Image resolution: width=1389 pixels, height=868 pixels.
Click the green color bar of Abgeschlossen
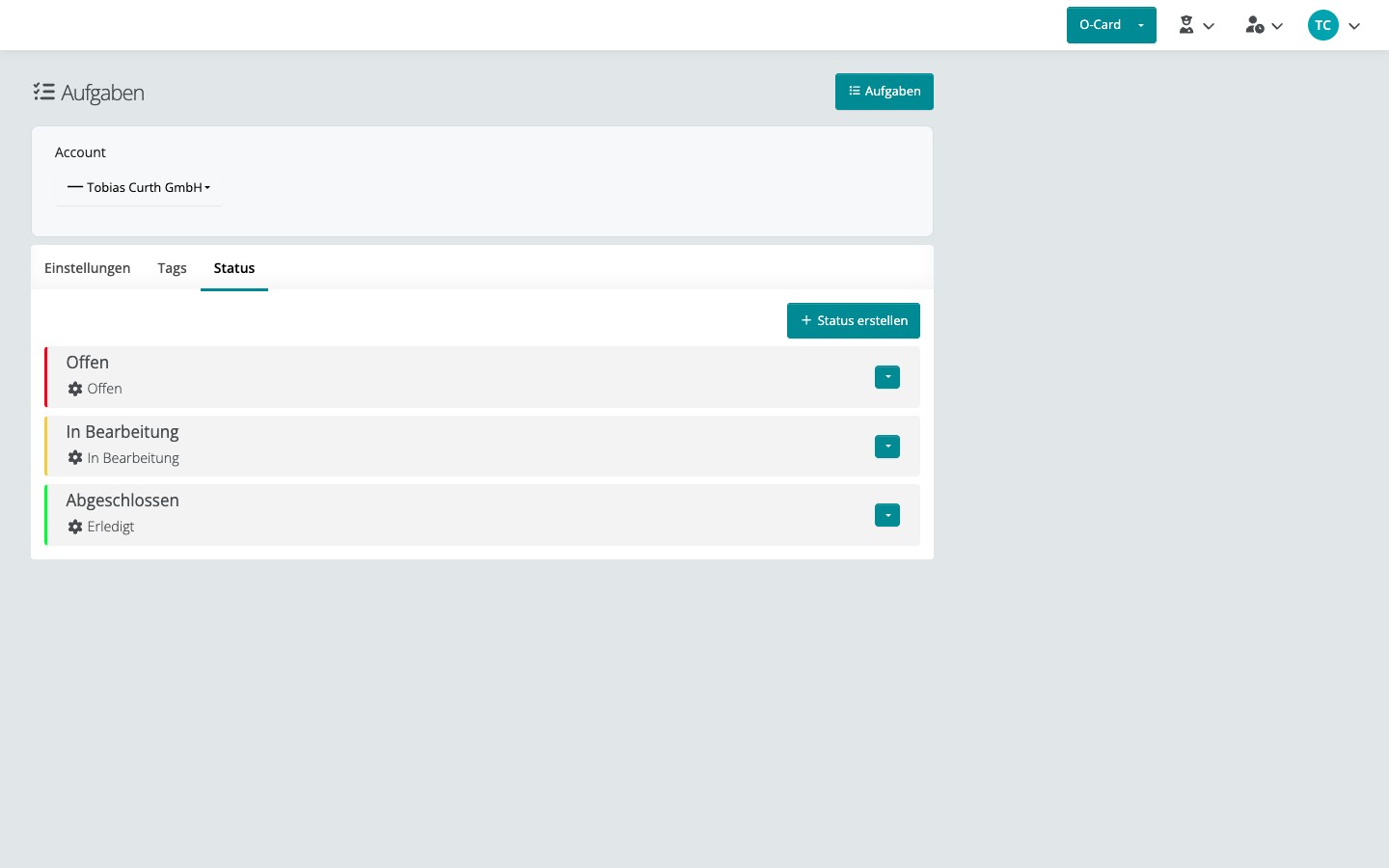click(x=45, y=515)
